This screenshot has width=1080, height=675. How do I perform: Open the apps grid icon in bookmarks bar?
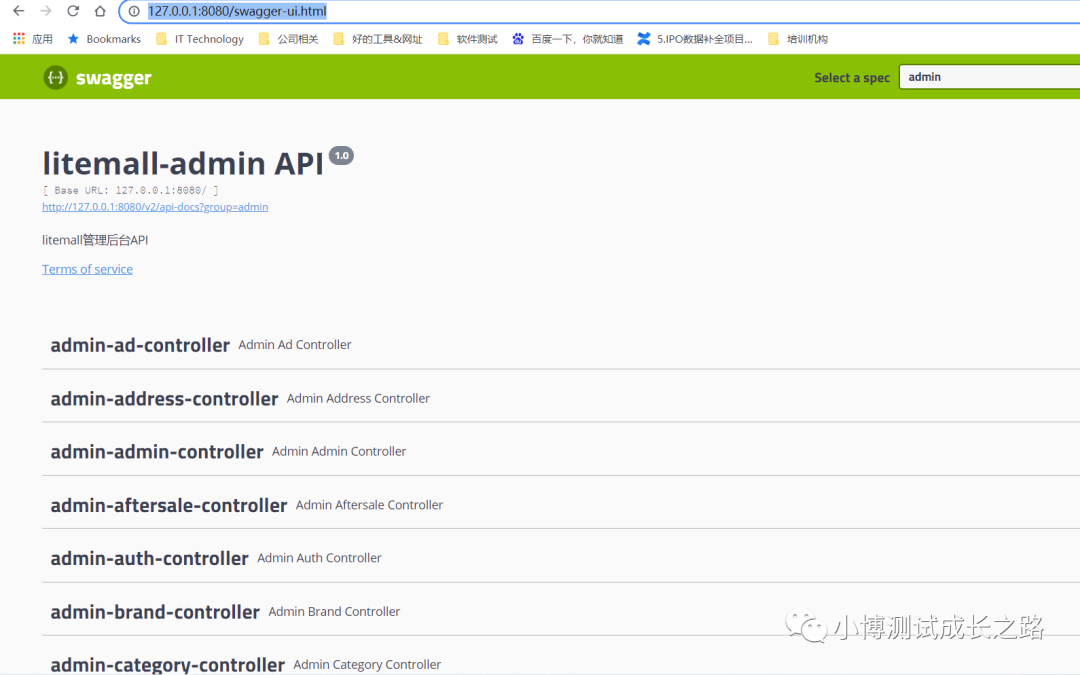19,39
